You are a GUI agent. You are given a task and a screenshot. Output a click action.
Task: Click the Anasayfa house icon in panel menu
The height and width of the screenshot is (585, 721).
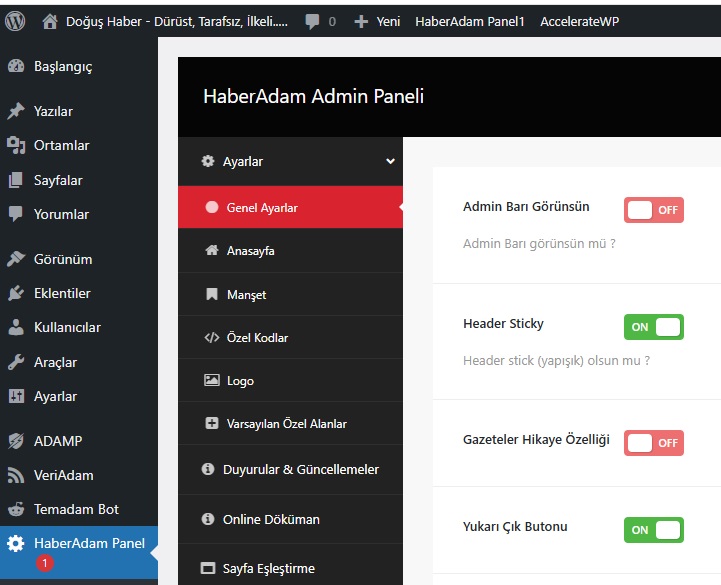click(212, 250)
